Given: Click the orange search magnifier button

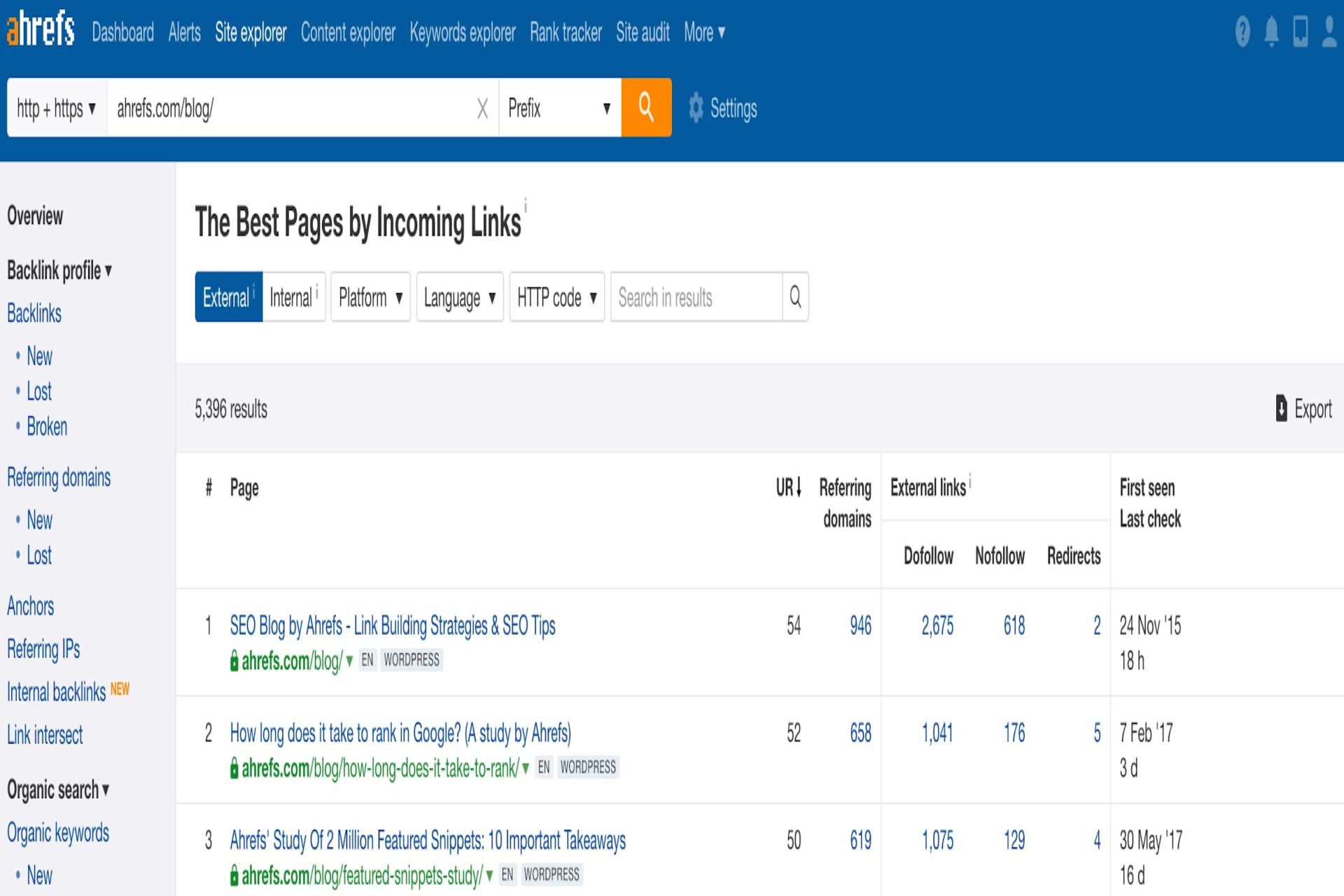Looking at the screenshot, I should 646,107.
